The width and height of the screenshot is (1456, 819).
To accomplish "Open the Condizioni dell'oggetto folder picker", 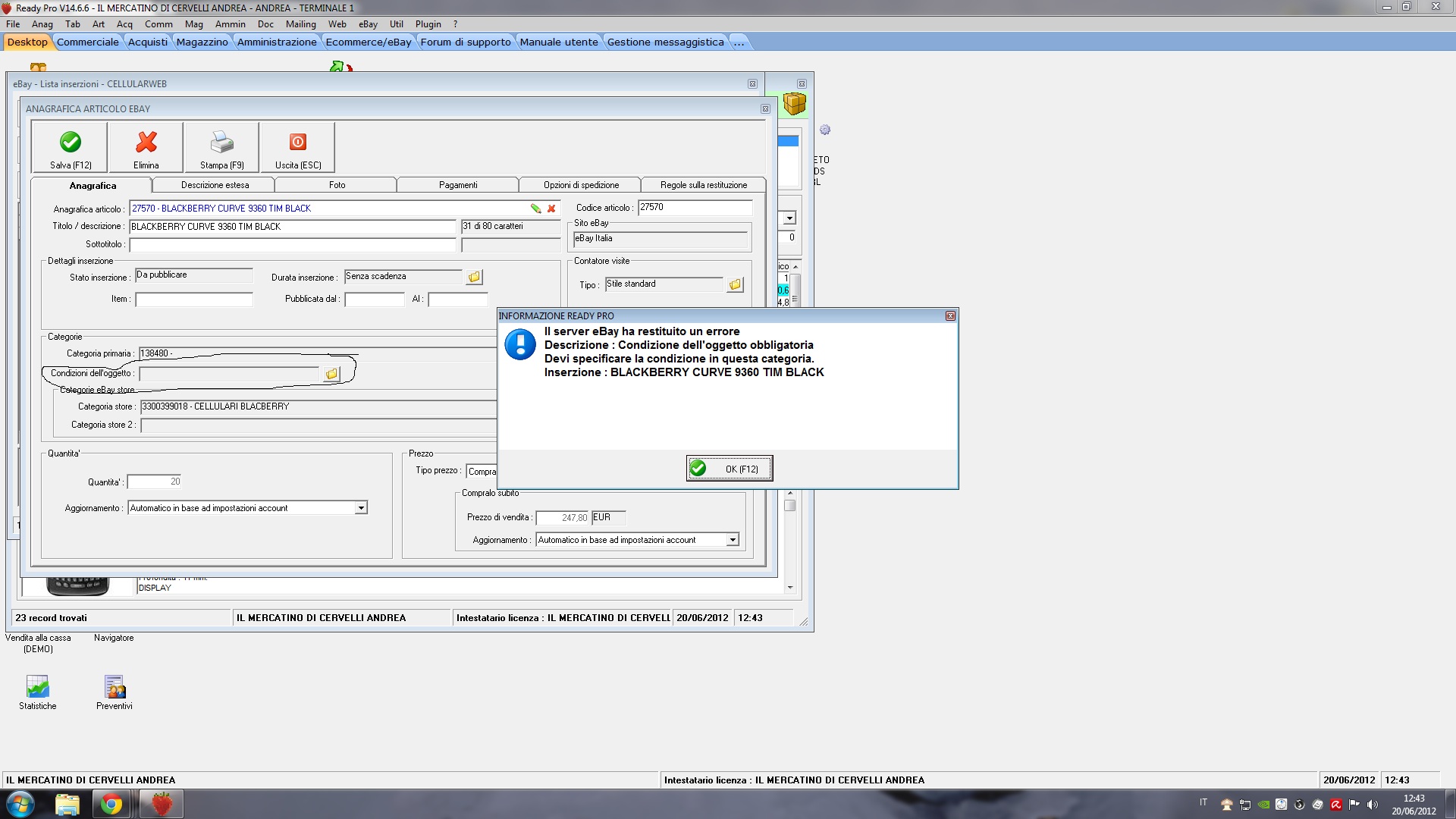I will (x=331, y=374).
